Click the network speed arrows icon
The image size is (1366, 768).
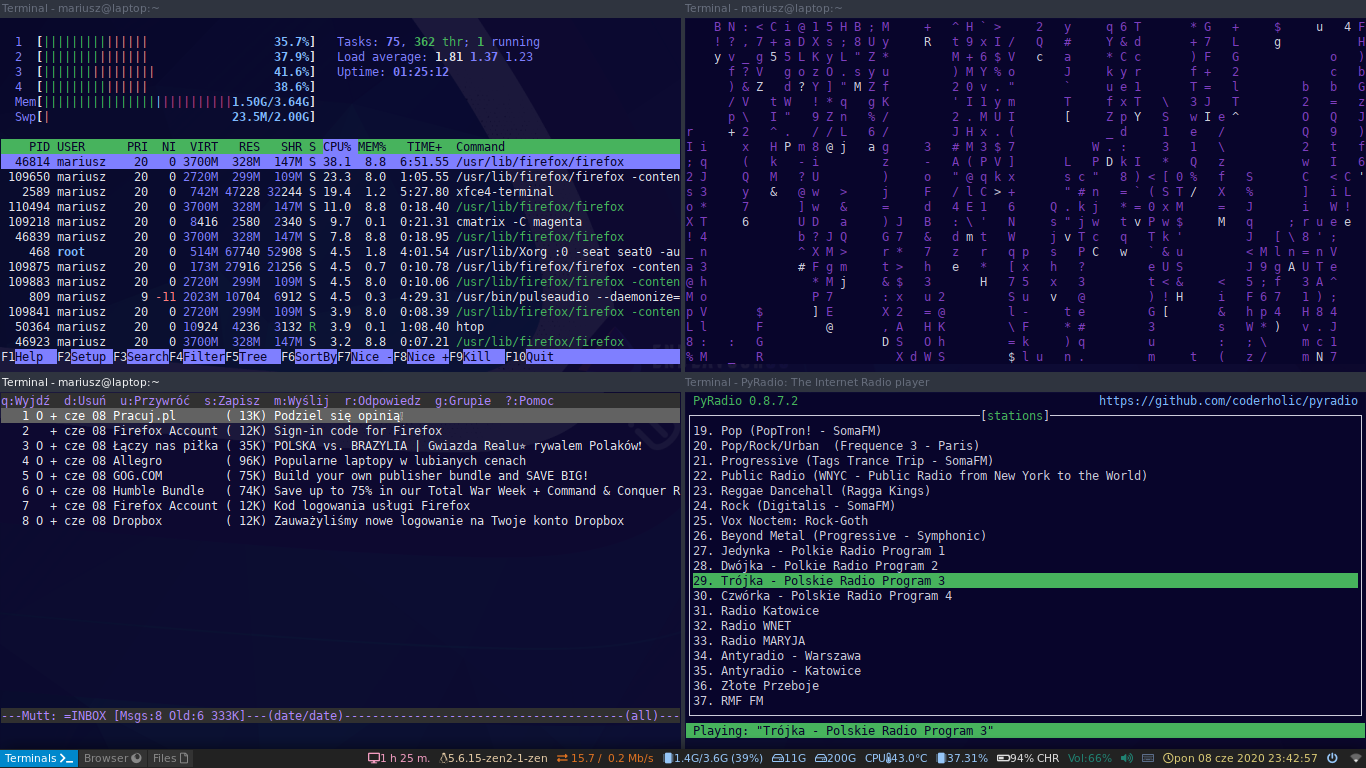(x=562, y=758)
